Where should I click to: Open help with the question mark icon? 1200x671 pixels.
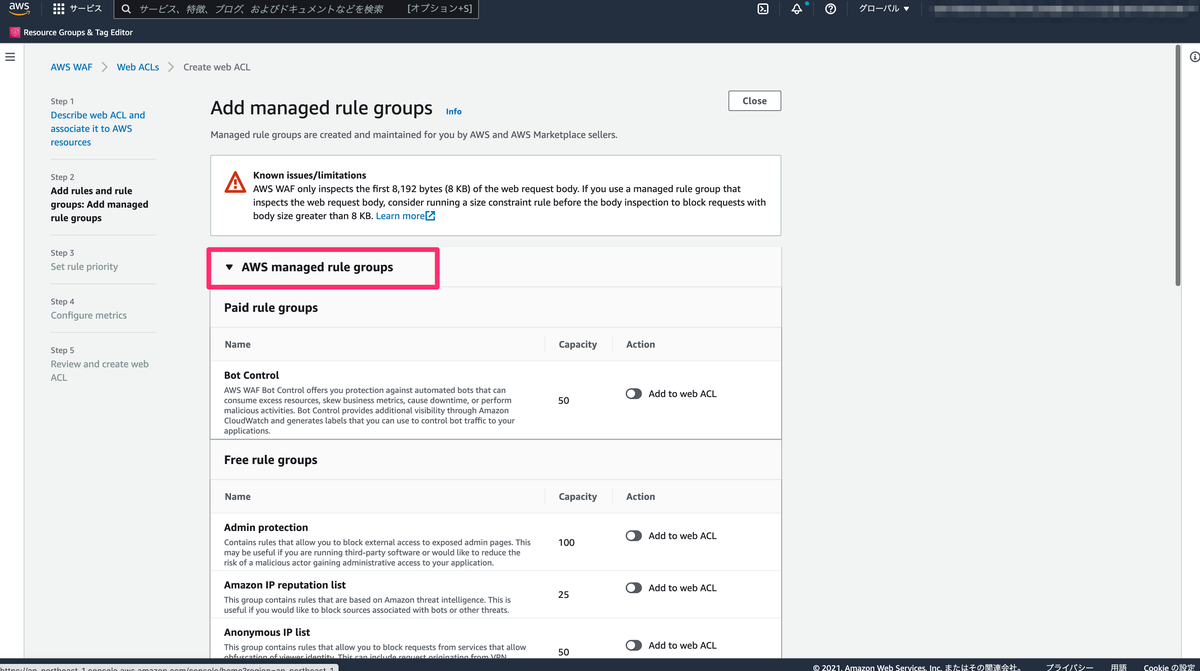coord(830,9)
